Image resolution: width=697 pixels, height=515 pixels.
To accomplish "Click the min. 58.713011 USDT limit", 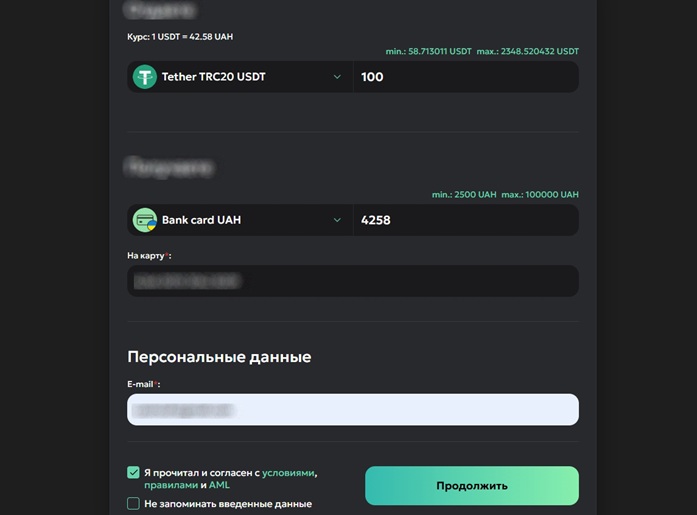I will (428, 51).
